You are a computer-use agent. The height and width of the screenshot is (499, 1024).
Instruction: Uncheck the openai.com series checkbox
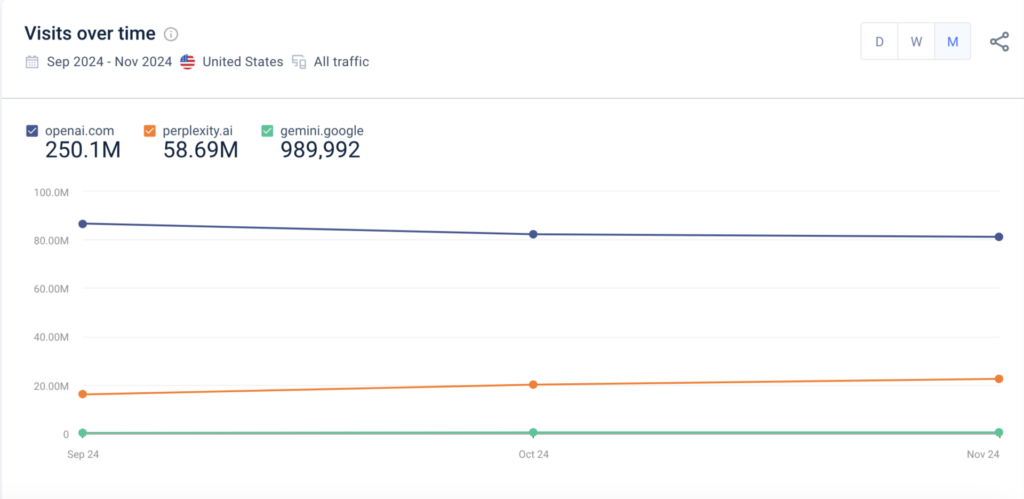pyautogui.click(x=32, y=130)
